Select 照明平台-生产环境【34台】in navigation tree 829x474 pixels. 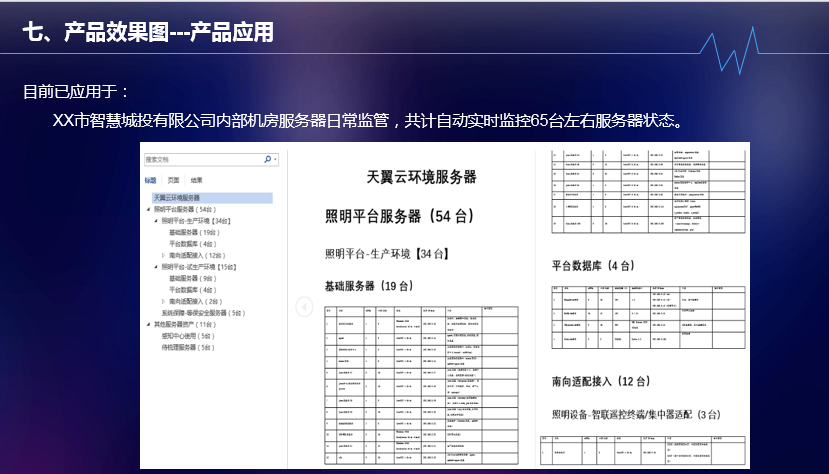point(196,221)
